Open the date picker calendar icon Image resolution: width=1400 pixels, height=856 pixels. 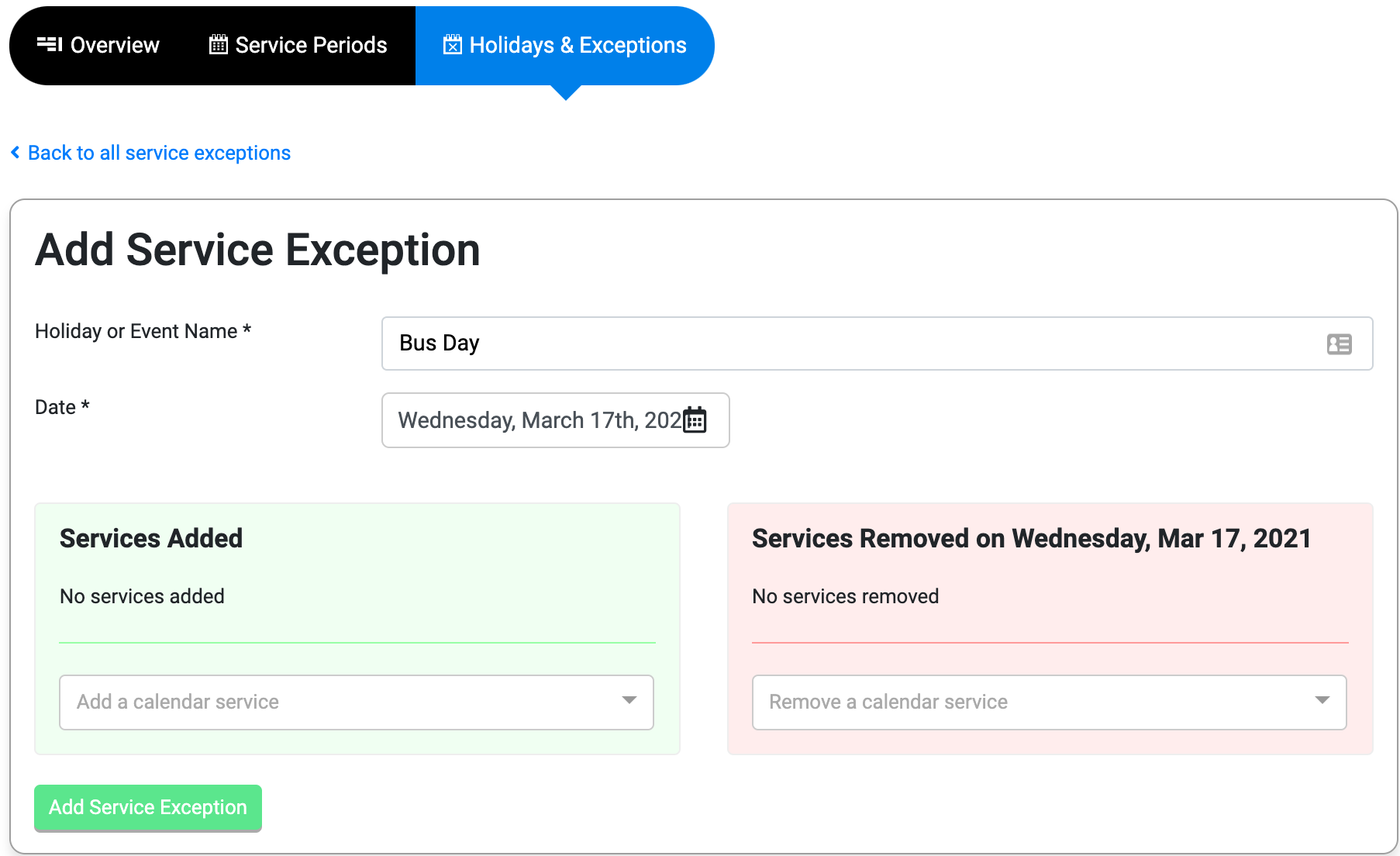(x=695, y=419)
